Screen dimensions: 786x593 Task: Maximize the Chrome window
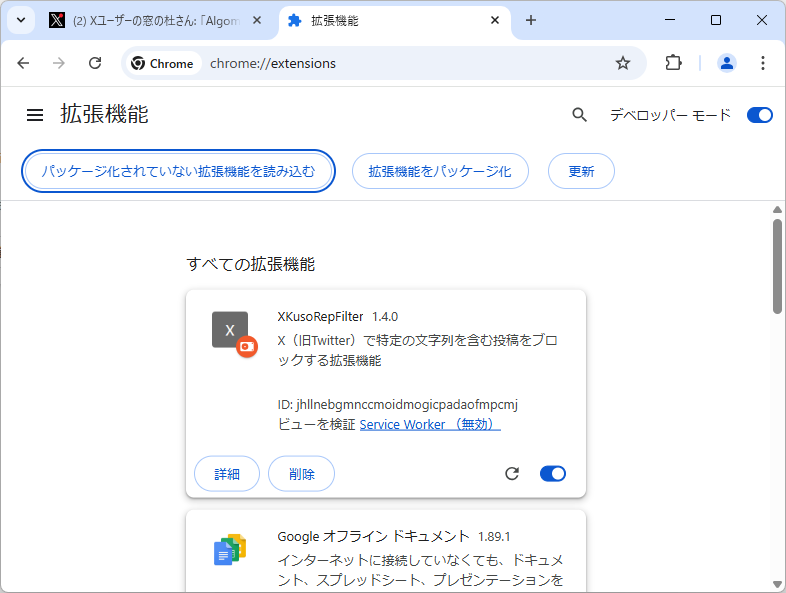pyautogui.click(x=716, y=20)
